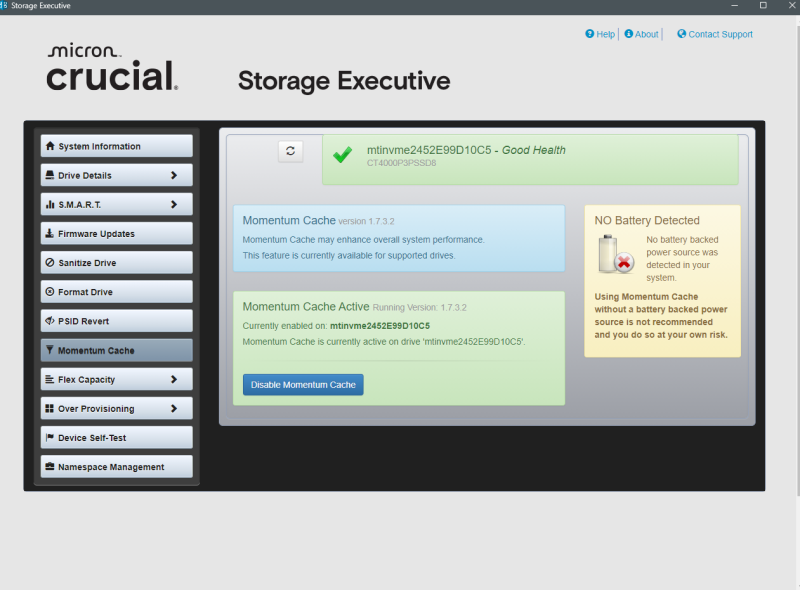Click the globe icon next to Contact Support
800x590 pixels.
coord(682,34)
